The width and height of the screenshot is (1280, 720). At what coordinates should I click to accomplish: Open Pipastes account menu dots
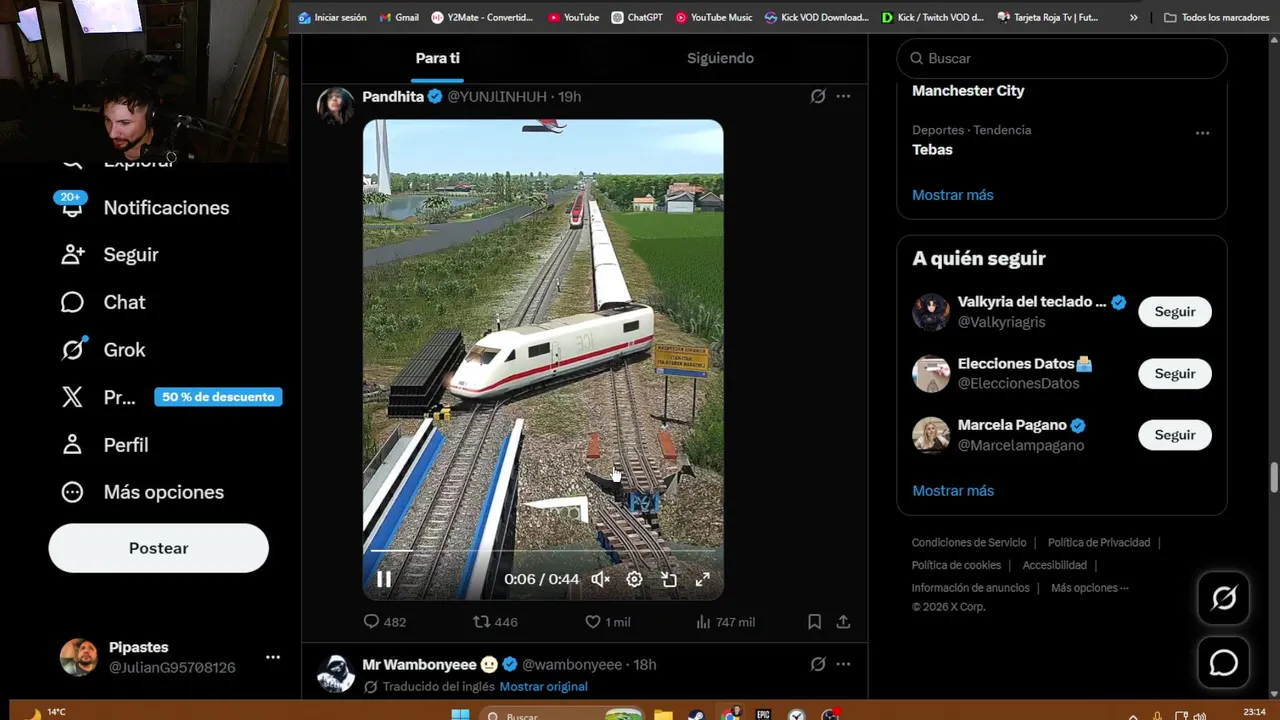pos(272,657)
